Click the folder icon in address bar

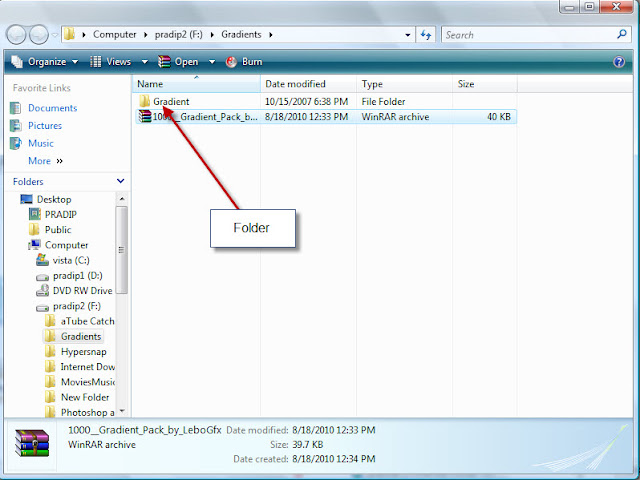click(x=69, y=34)
